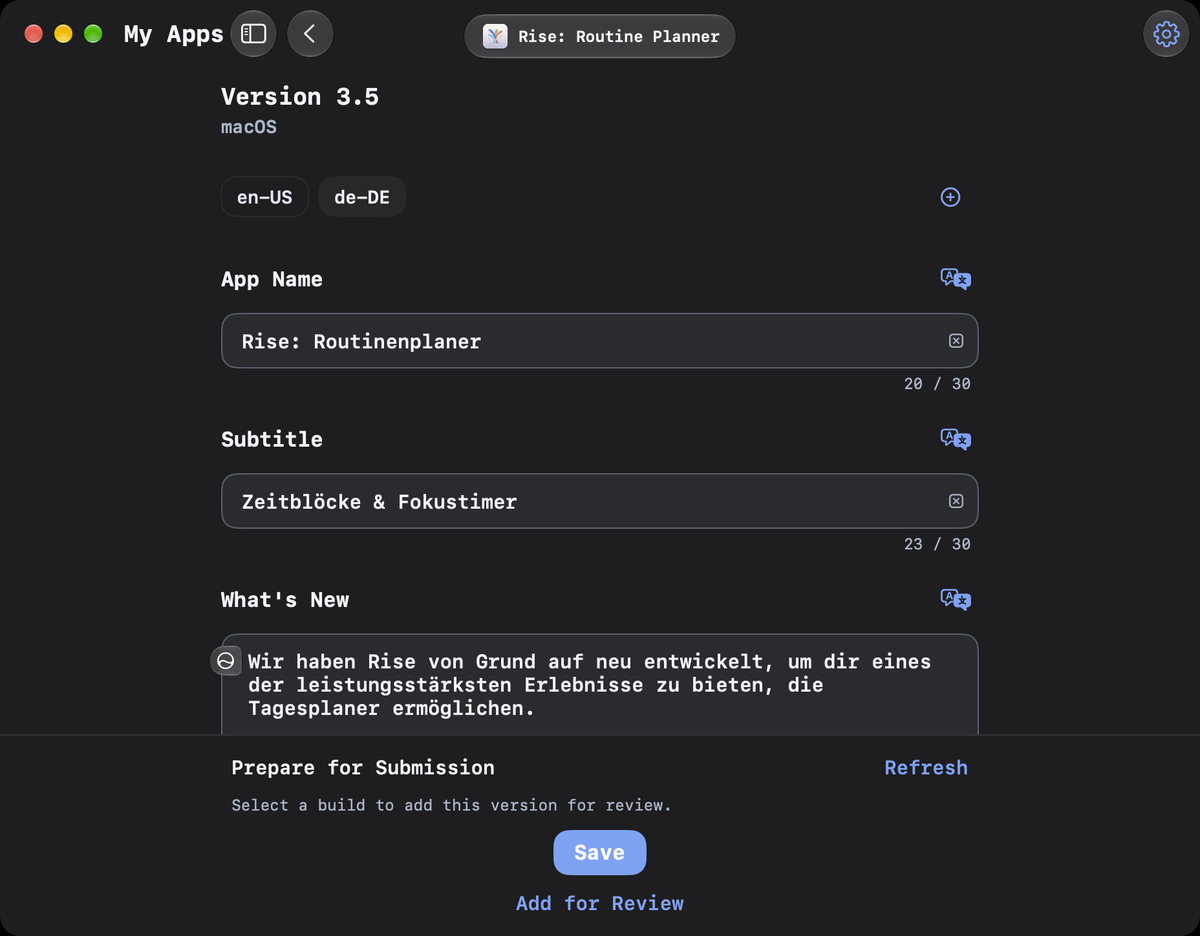This screenshot has height=936, width=1200.
Task: Click the 23 / 30 character counter
Action: (x=937, y=544)
